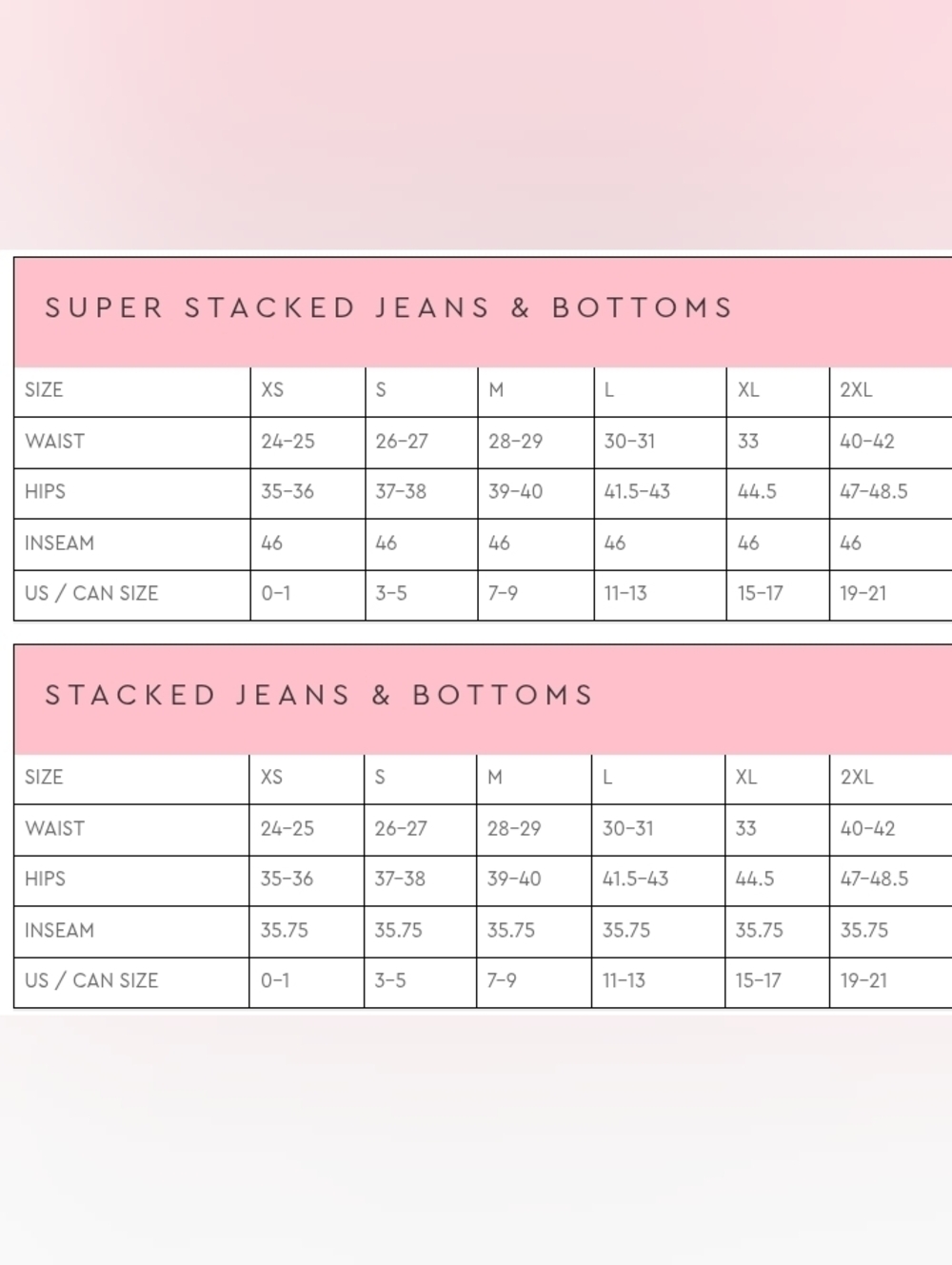
Task: Select the 46 inseam cell under XS
Action: click(272, 544)
